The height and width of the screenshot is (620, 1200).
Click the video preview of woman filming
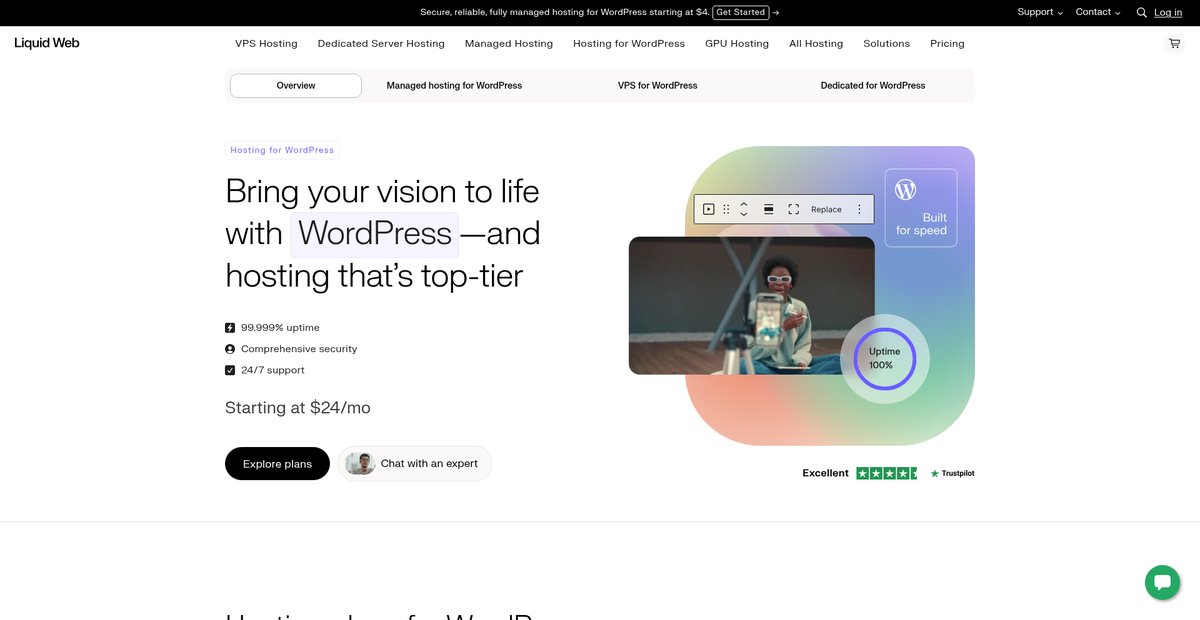pyautogui.click(x=752, y=306)
